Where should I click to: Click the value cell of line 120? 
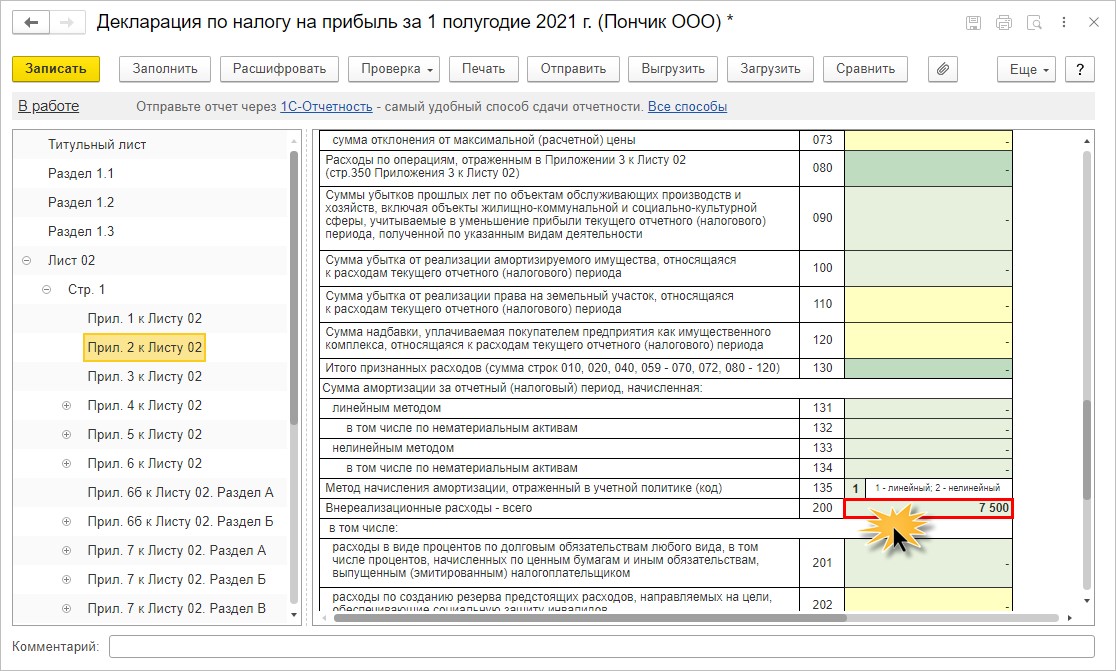point(928,340)
